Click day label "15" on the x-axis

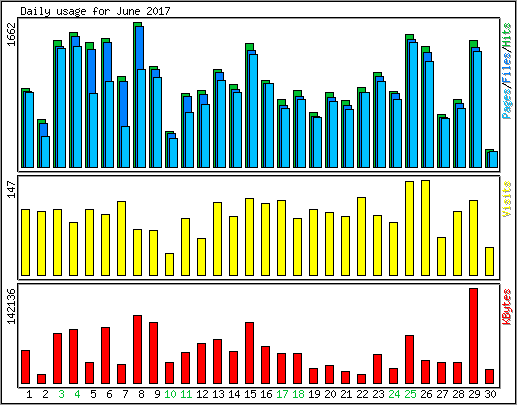pyautogui.click(x=250, y=394)
